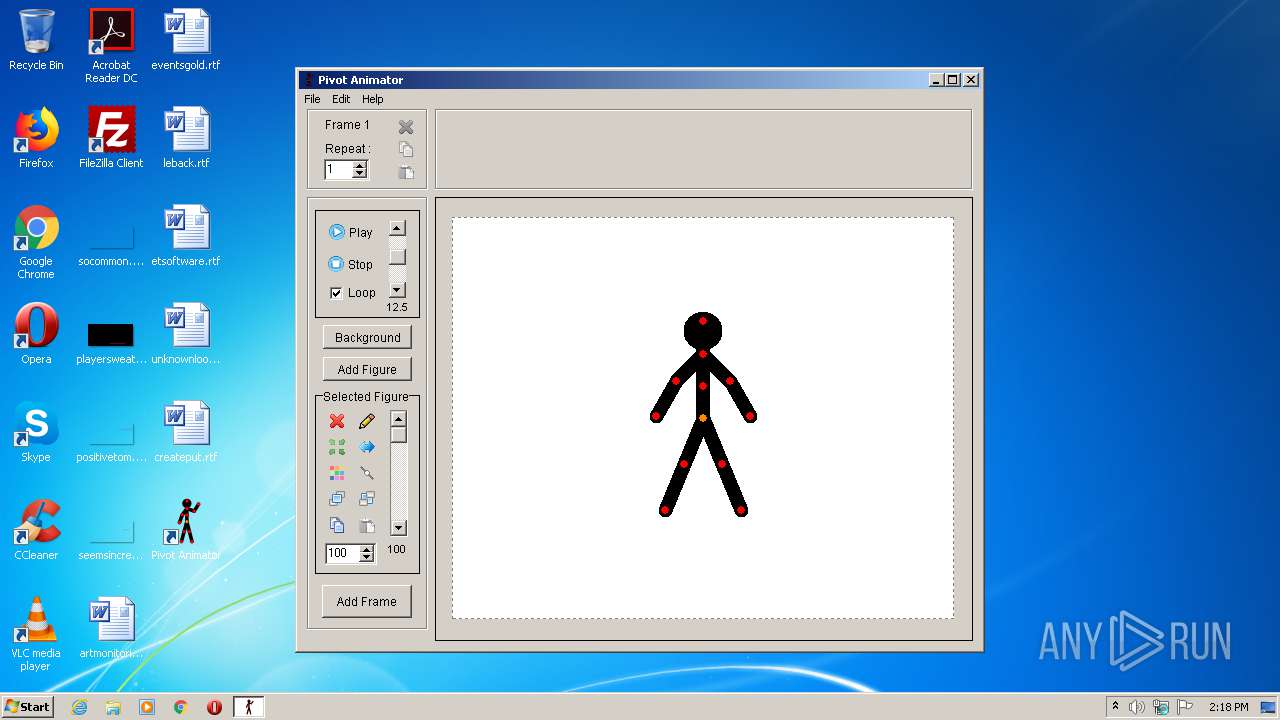Image resolution: width=1280 pixels, height=720 pixels.
Task: Click Pivot Animator taskbar button
Action: coord(249,707)
